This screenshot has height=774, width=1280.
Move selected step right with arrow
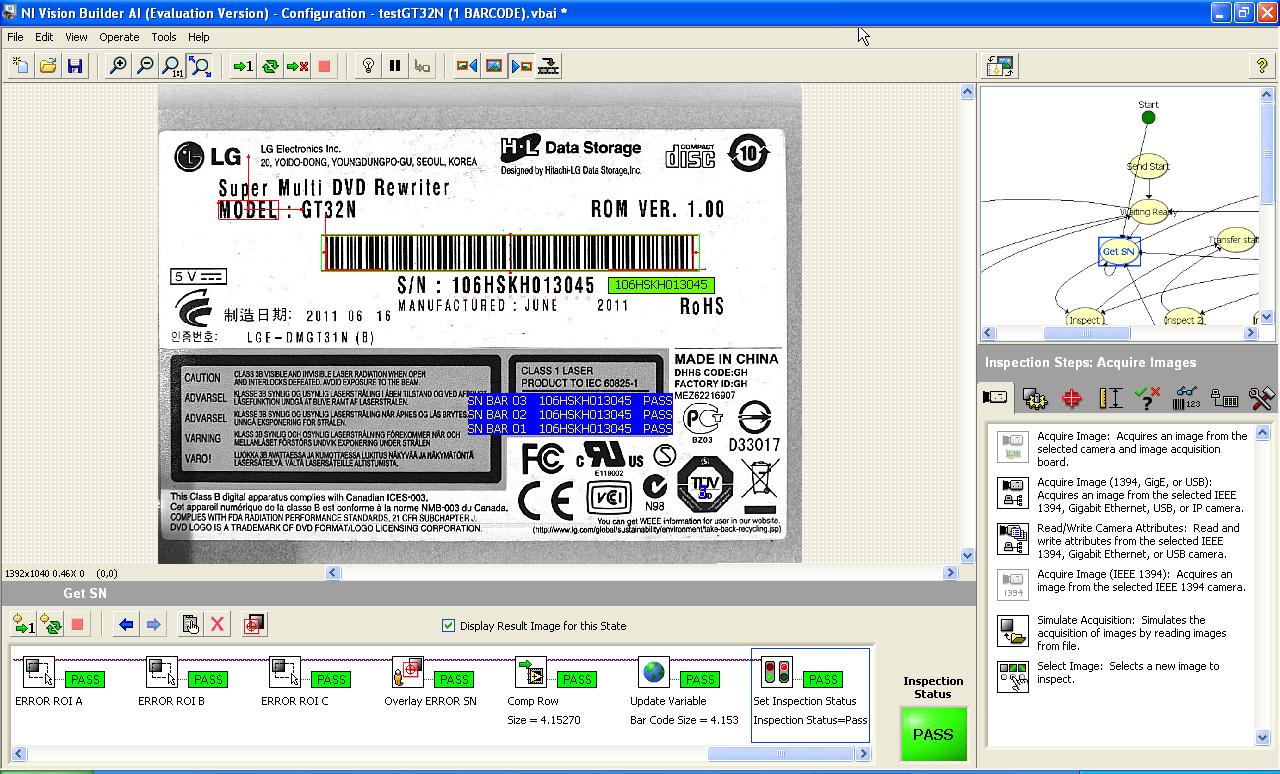click(x=153, y=625)
